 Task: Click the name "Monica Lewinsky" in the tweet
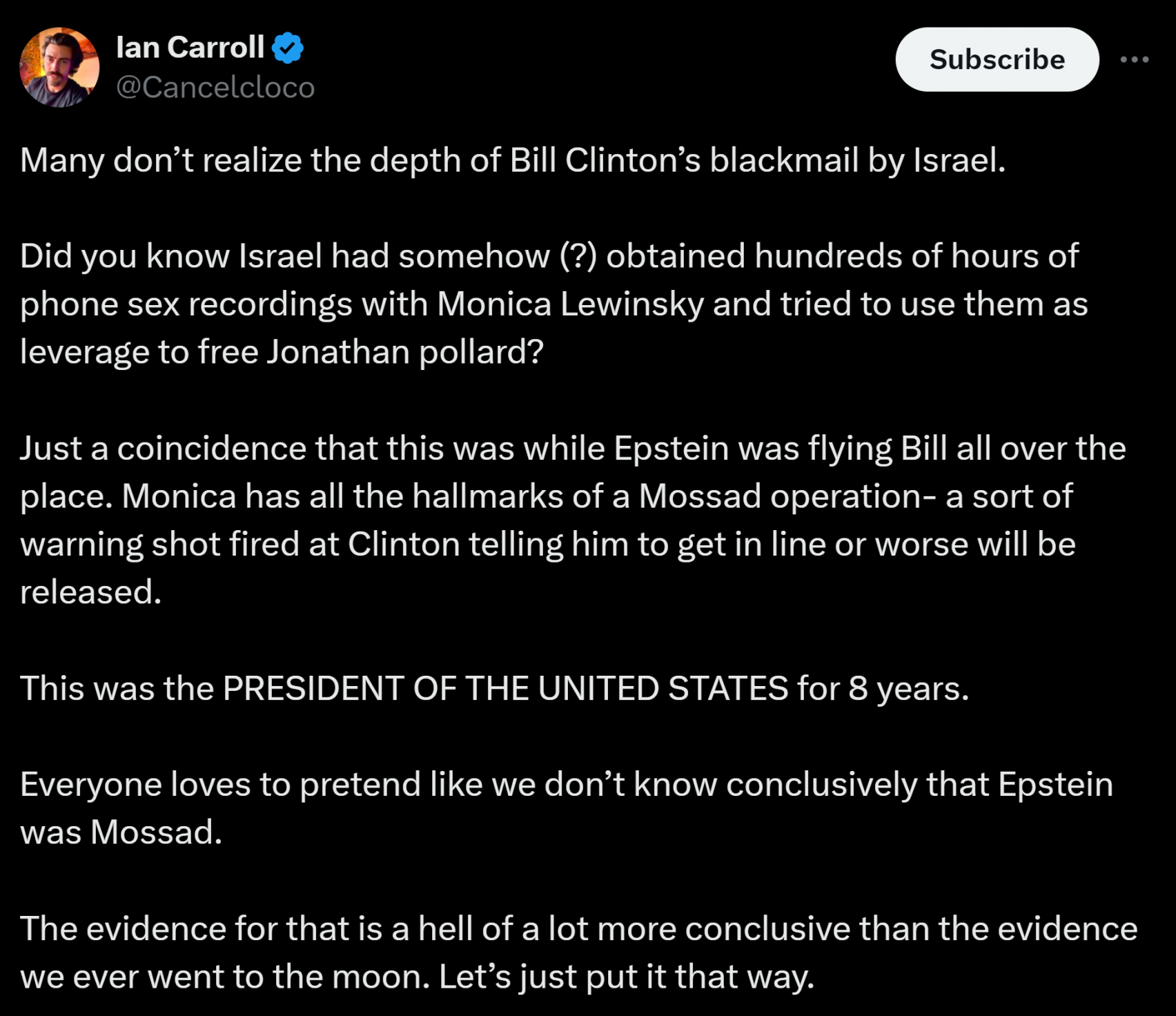pyautogui.click(x=570, y=304)
